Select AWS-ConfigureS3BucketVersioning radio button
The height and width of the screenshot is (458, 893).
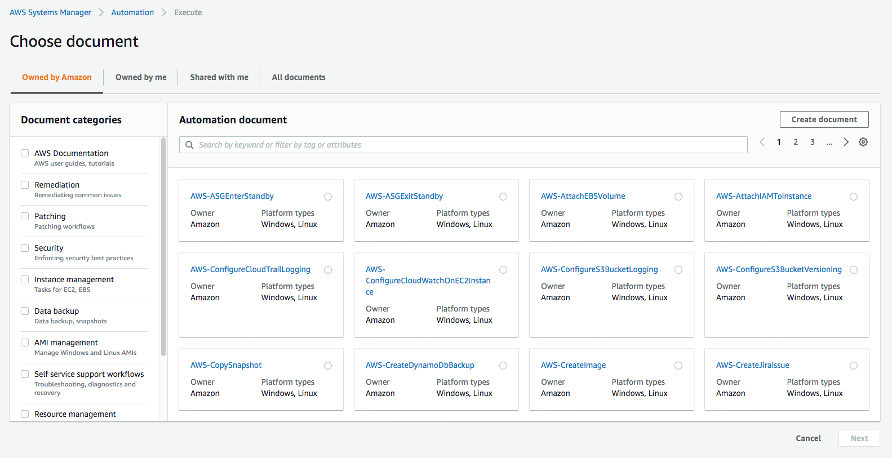point(854,270)
